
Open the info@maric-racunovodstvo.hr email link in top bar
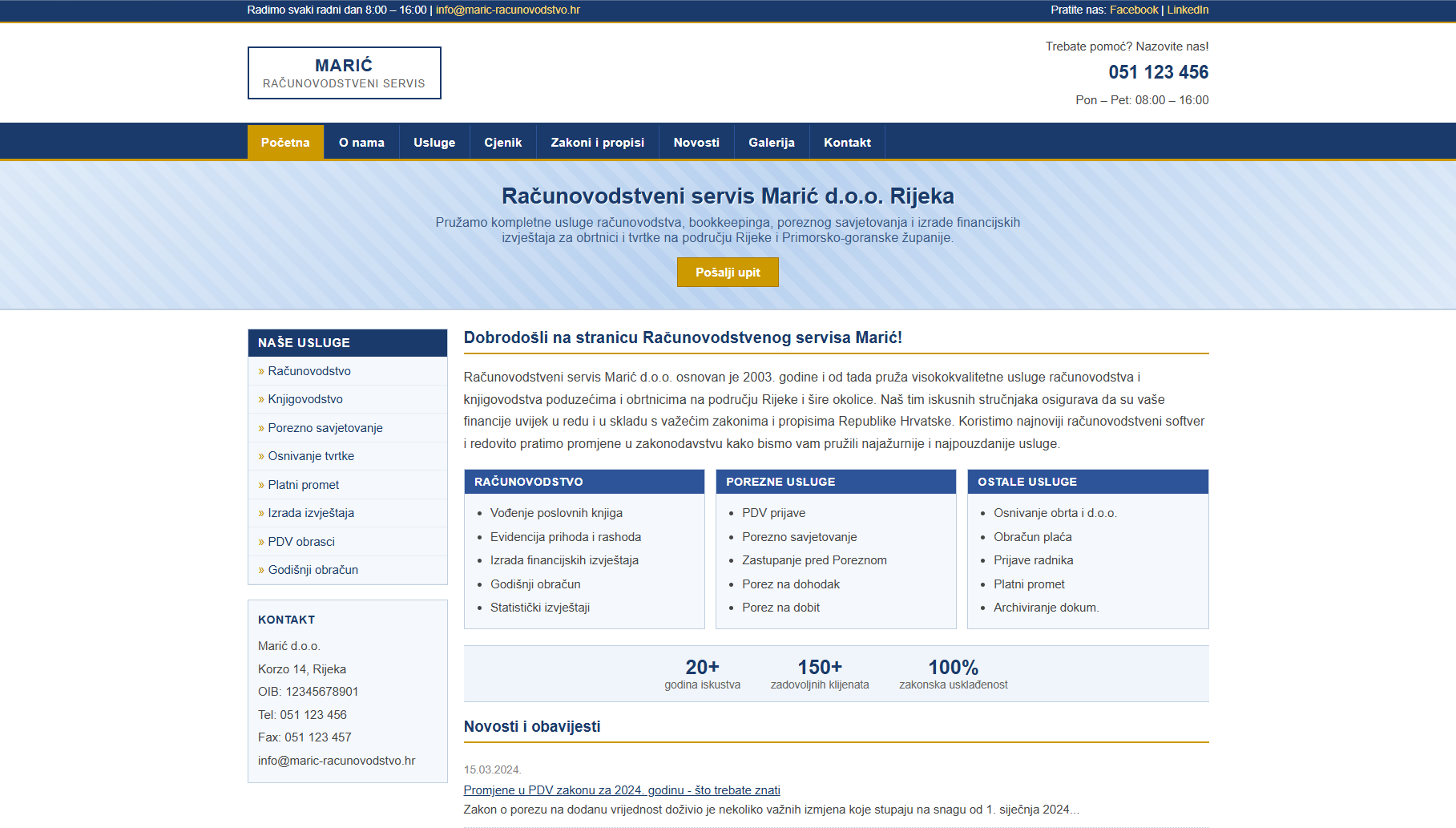[x=507, y=10]
